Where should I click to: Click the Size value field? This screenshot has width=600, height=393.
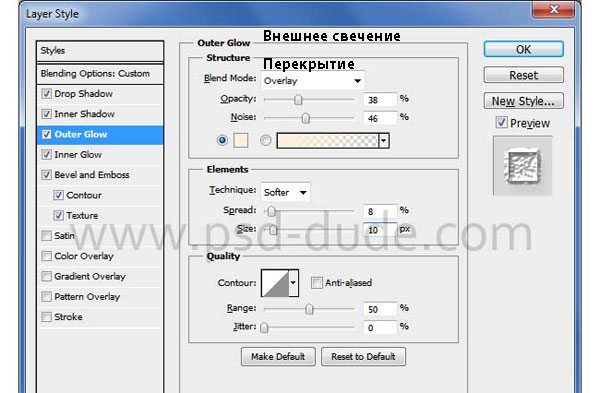(x=380, y=230)
